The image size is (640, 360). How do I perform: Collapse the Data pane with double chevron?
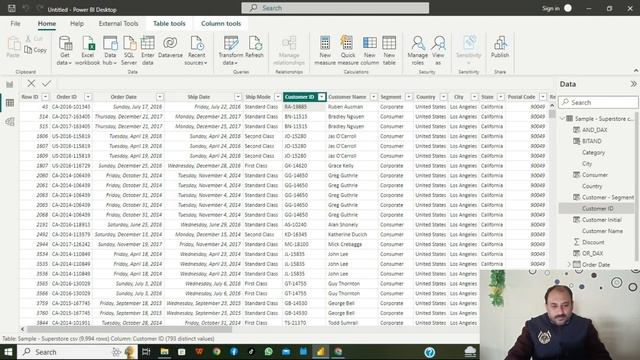pos(633,84)
